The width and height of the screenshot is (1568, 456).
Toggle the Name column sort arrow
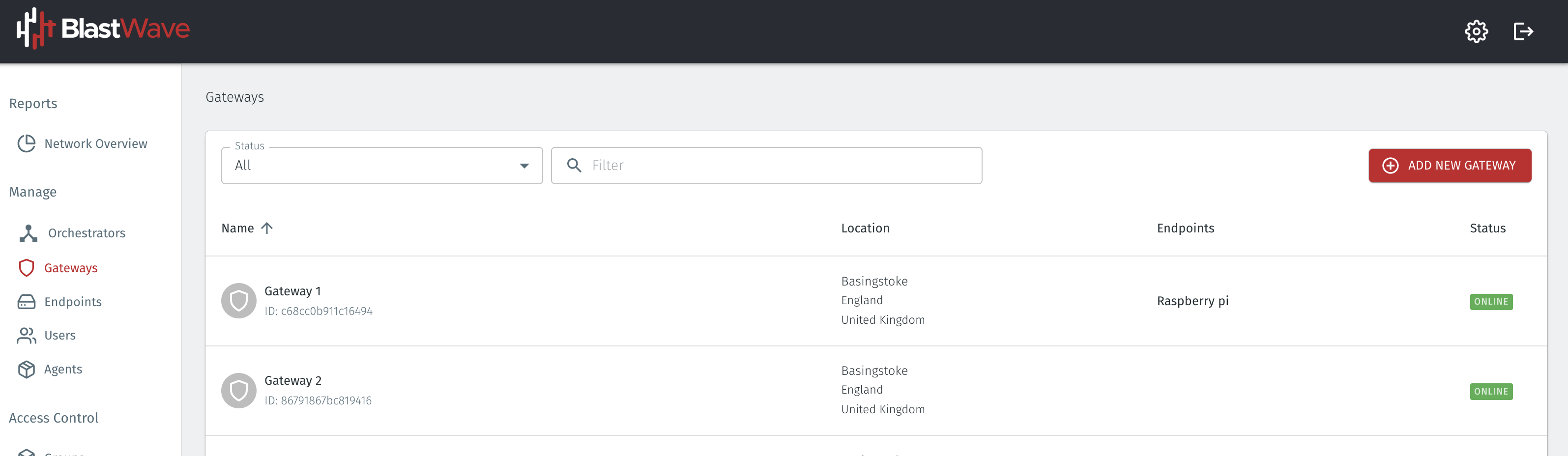click(x=267, y=228)
